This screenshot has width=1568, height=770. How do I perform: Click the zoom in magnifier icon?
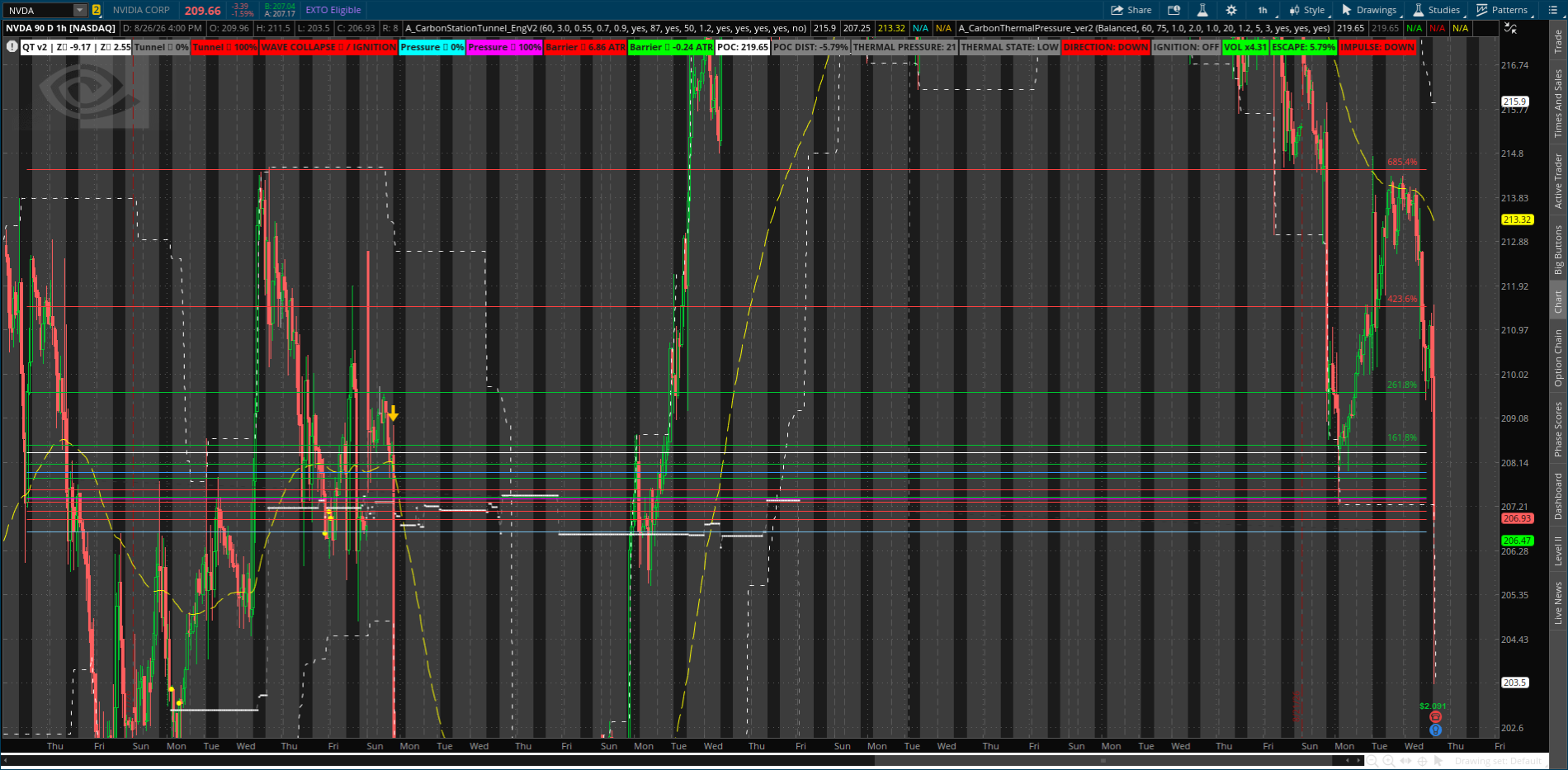click(x=1389, y=761)
